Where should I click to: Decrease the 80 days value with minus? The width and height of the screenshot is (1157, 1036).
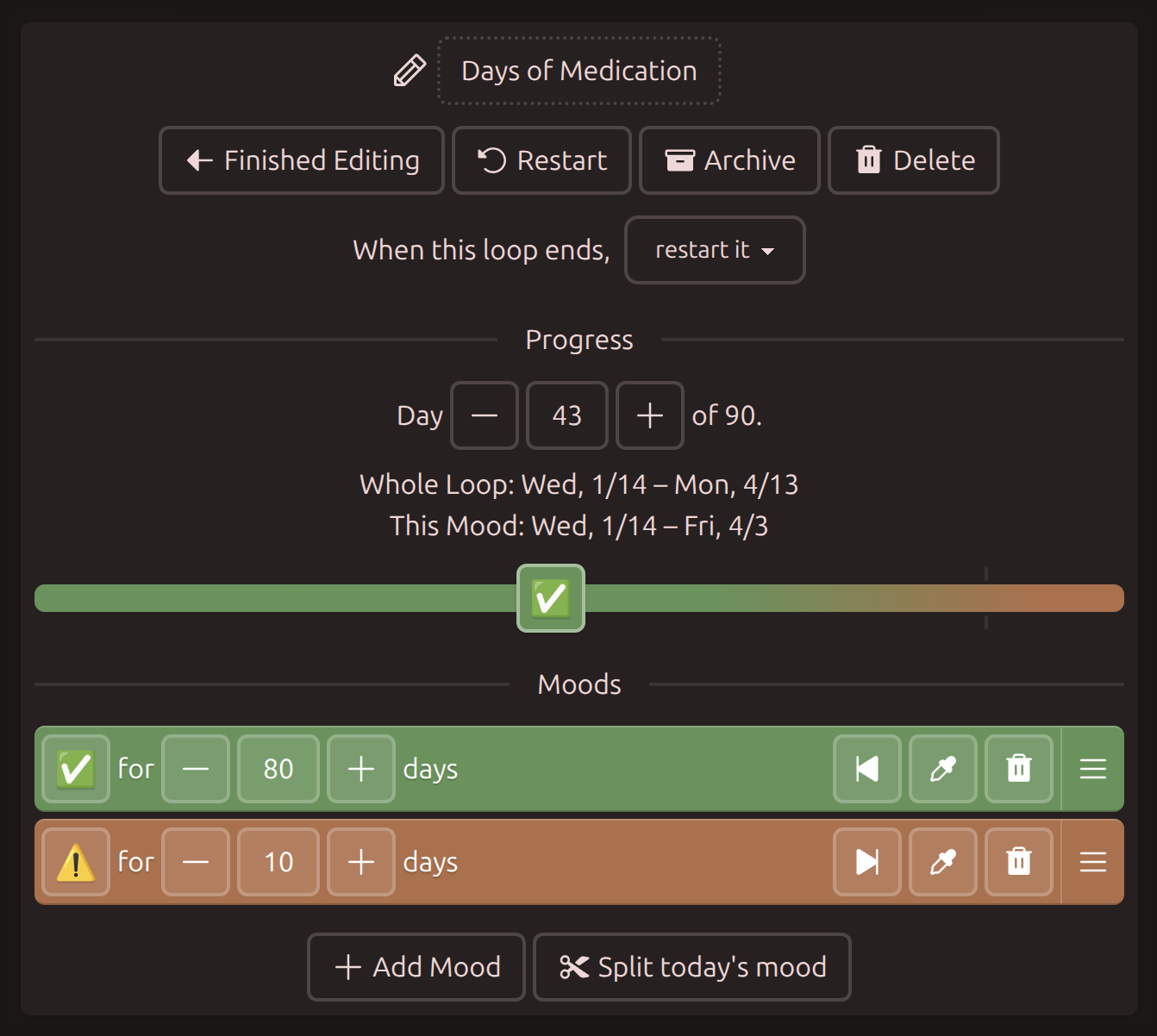[x=195, y=769]
